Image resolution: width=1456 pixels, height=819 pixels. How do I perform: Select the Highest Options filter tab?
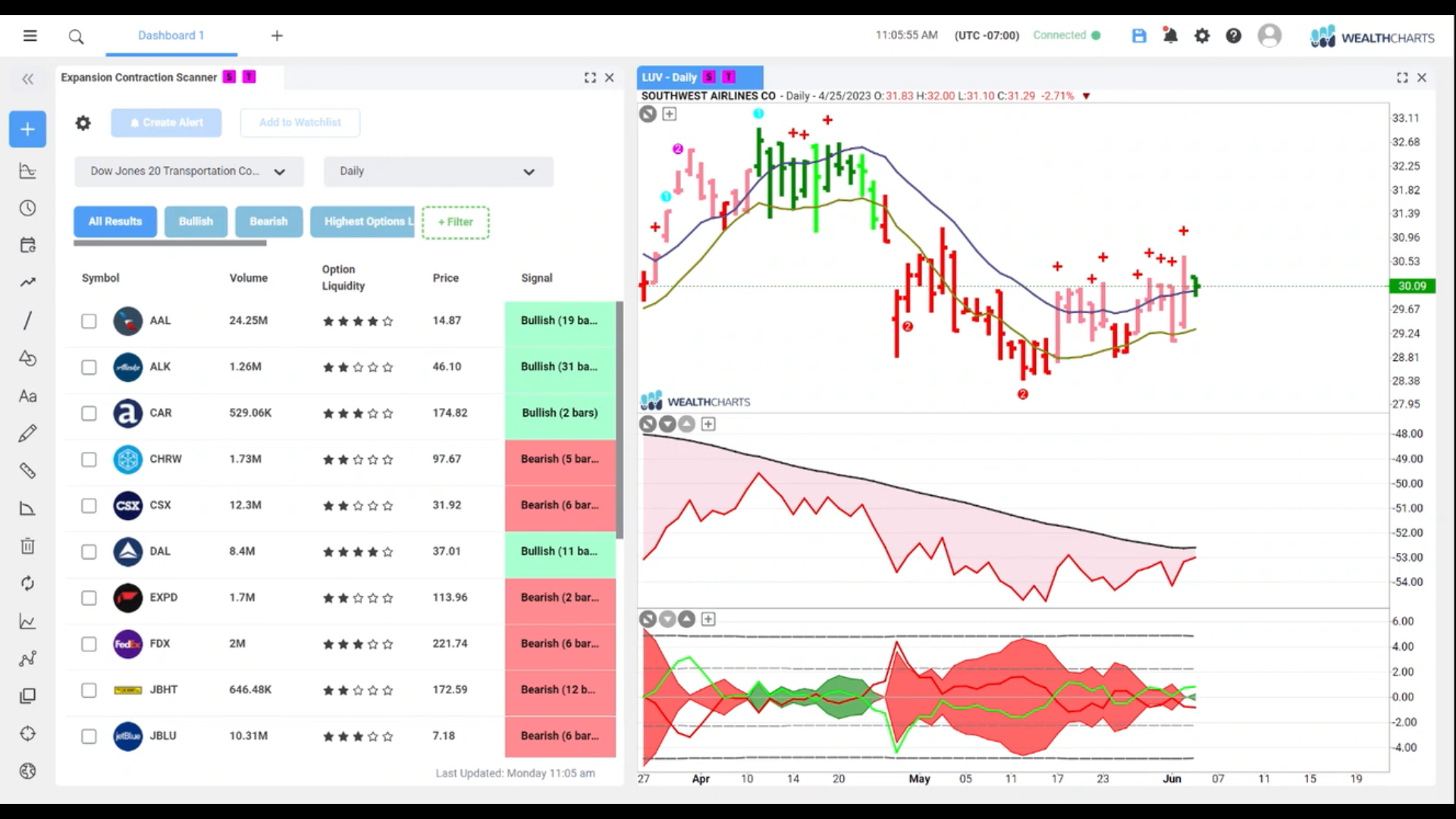[x=362, y=221]
